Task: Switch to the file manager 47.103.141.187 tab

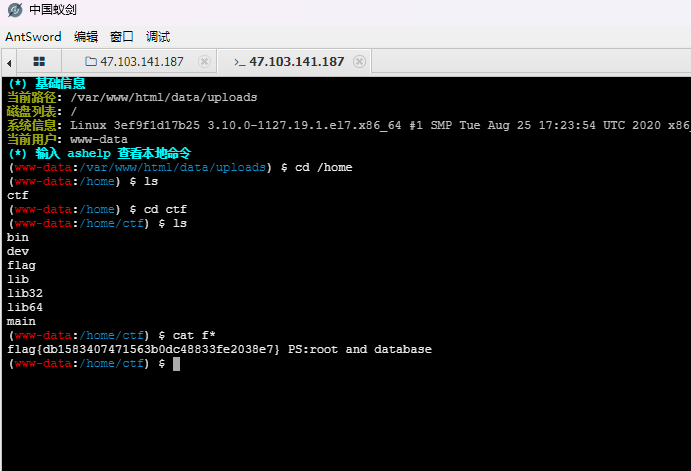Action: point(138,61)
